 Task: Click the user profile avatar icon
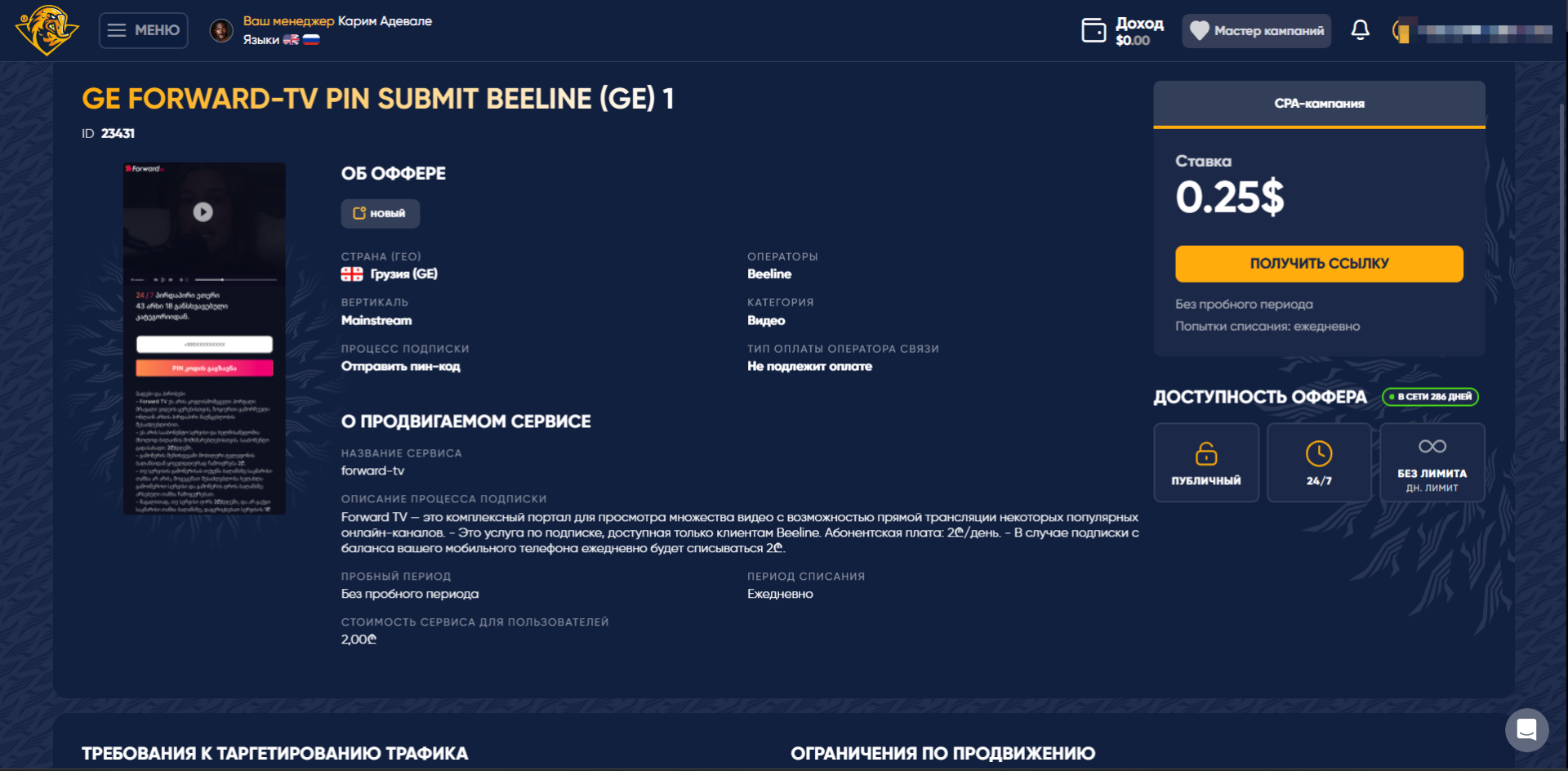[1401, 32]
